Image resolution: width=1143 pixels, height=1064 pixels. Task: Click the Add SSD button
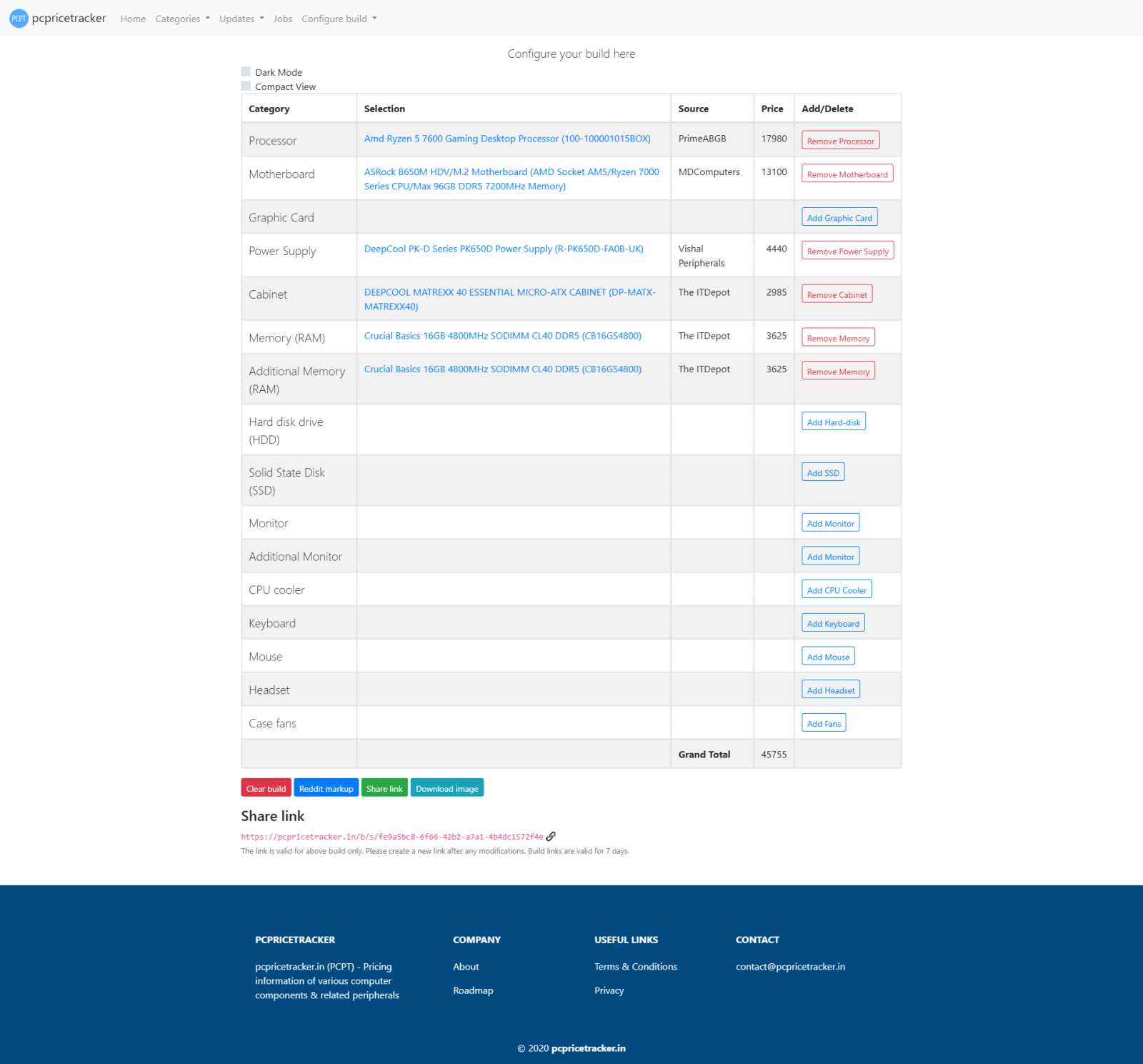coord(823,472)
